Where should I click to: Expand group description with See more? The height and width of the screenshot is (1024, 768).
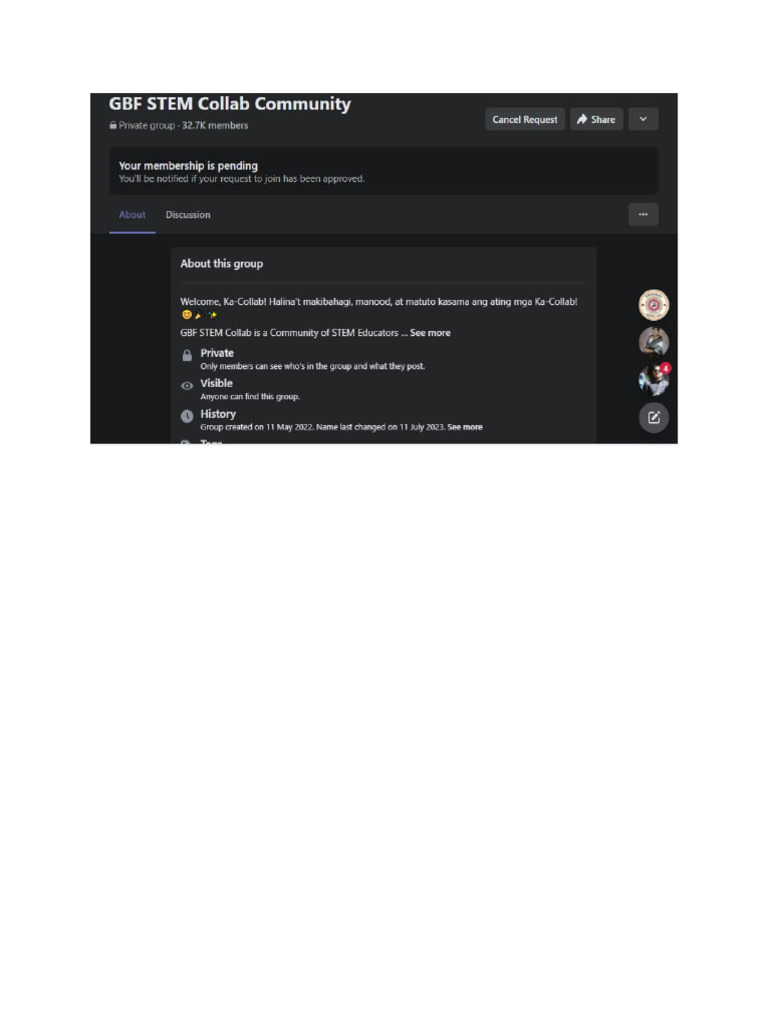[430, 333]
